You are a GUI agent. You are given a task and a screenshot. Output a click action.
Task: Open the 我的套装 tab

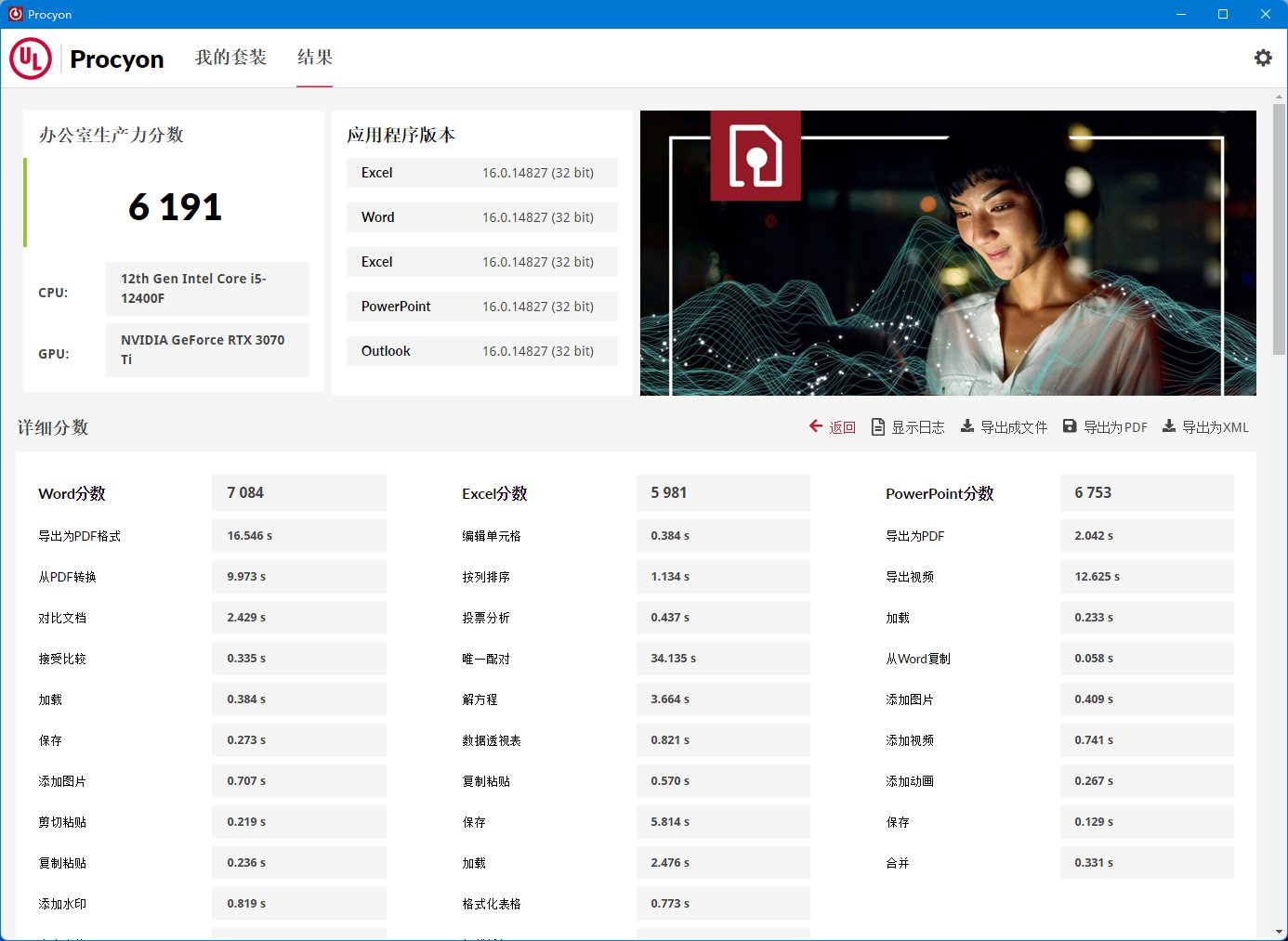click(230, 58)
